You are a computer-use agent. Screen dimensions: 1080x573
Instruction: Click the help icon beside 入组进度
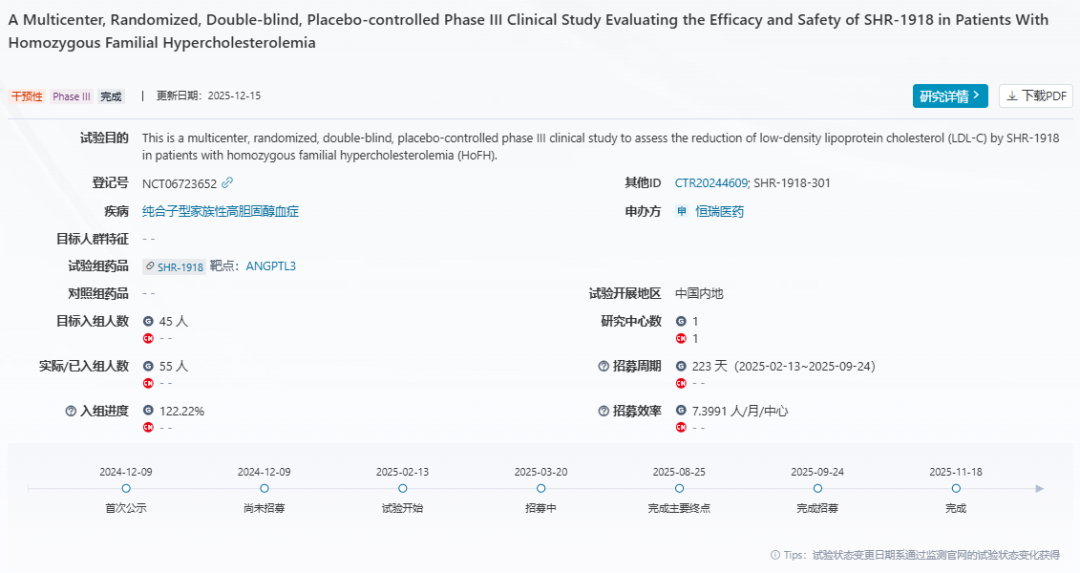(x=71, y=411)
